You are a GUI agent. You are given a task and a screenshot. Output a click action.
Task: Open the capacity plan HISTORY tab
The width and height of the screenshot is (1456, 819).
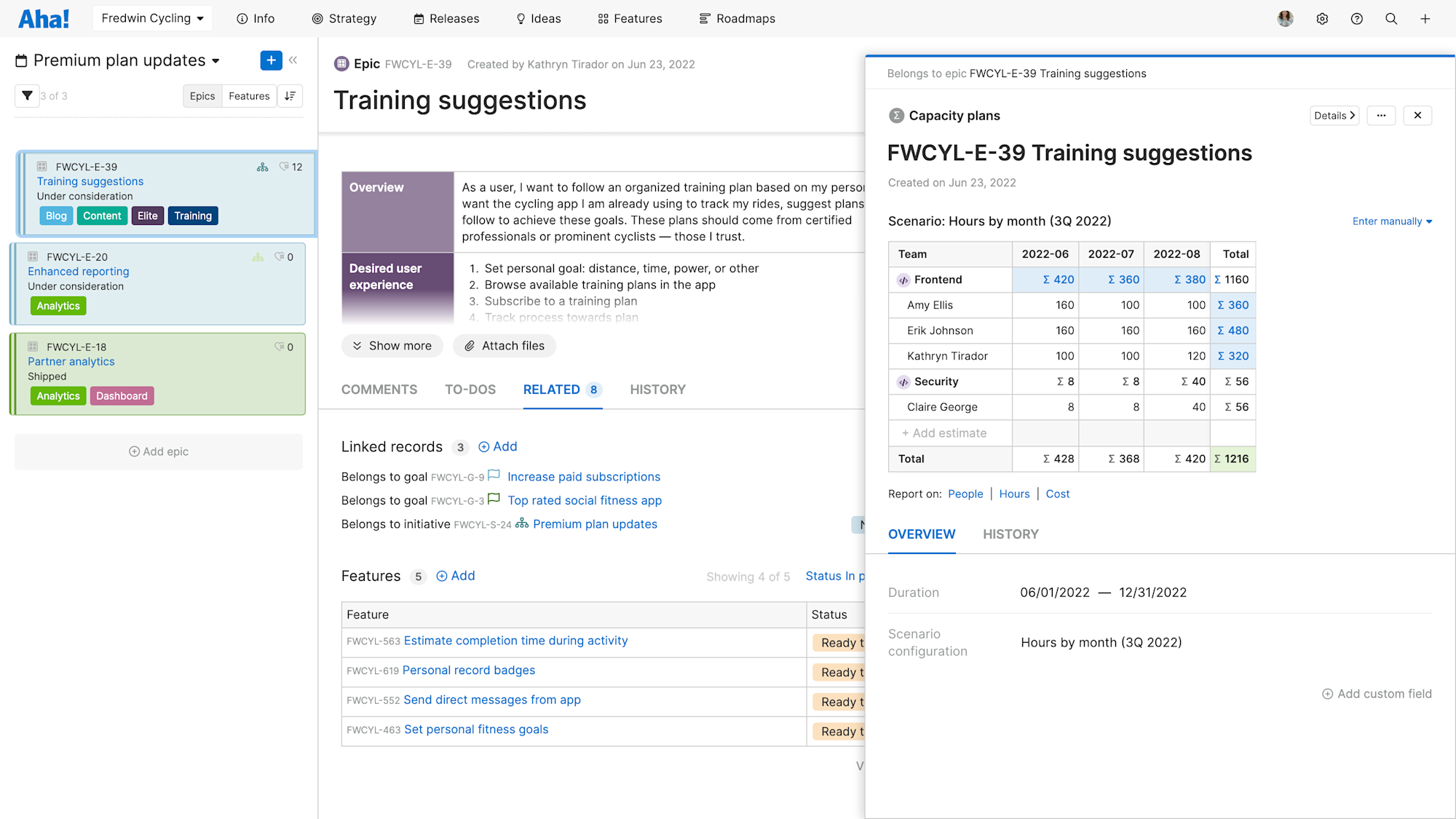(1010, 534)
